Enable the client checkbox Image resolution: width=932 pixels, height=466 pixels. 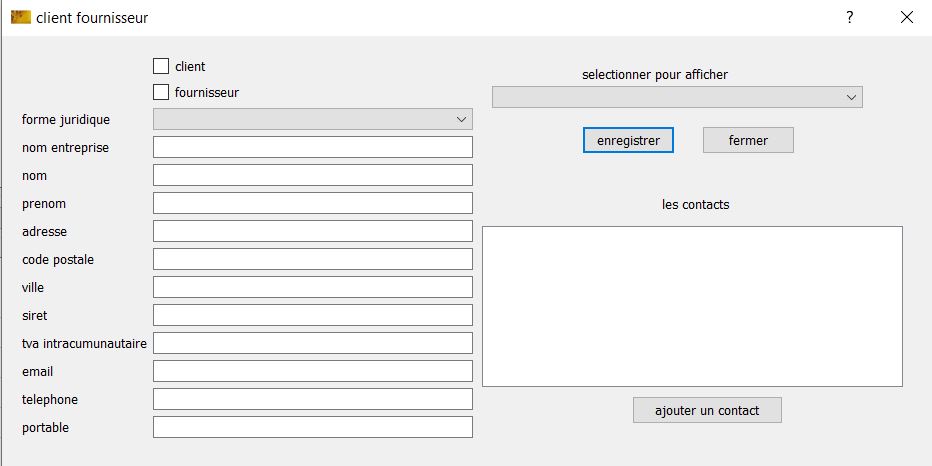161,66
